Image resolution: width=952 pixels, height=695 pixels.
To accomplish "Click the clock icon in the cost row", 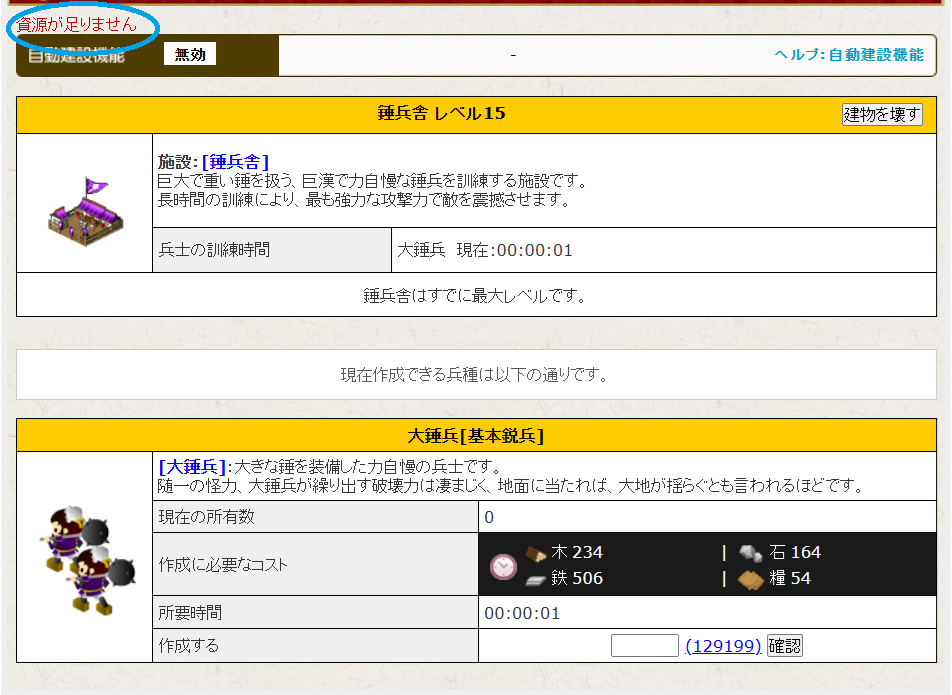I will coord(503,566).
